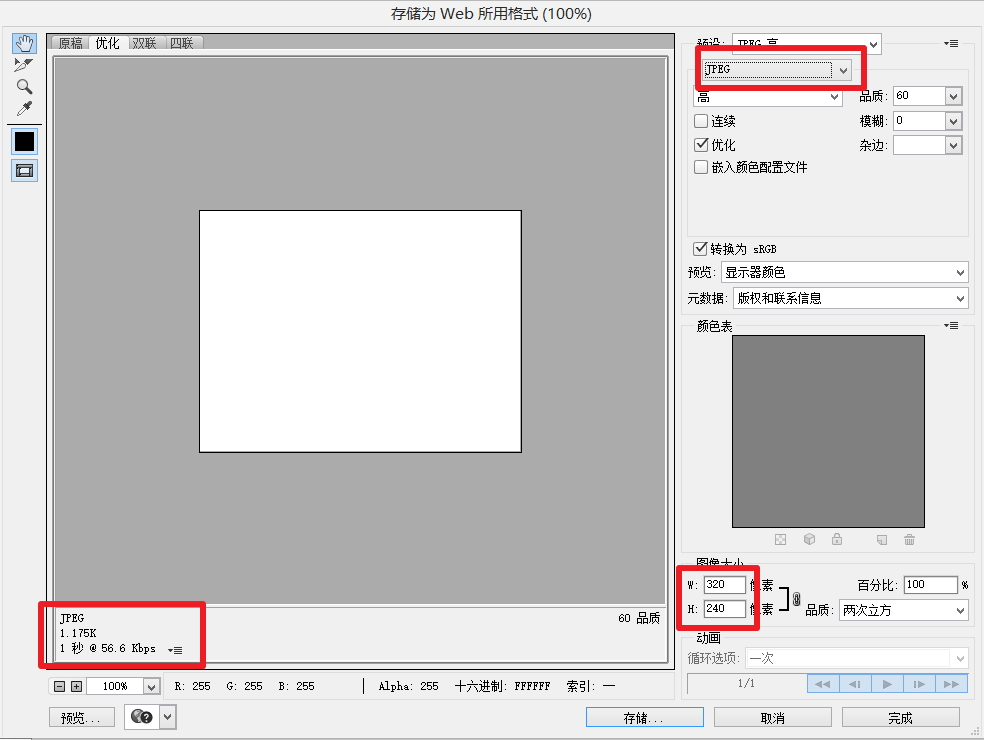
Task: Open the optimize panel flyout menu
Action: [951, 43]
